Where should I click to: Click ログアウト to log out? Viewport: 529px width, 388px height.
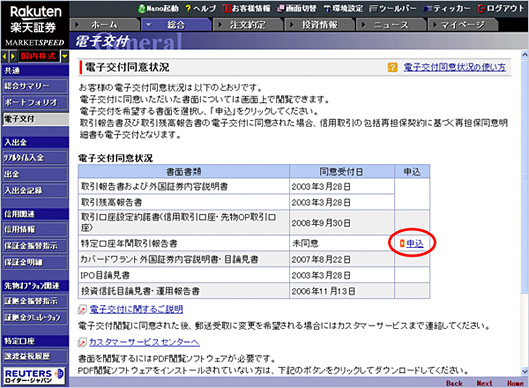(501, 8)
